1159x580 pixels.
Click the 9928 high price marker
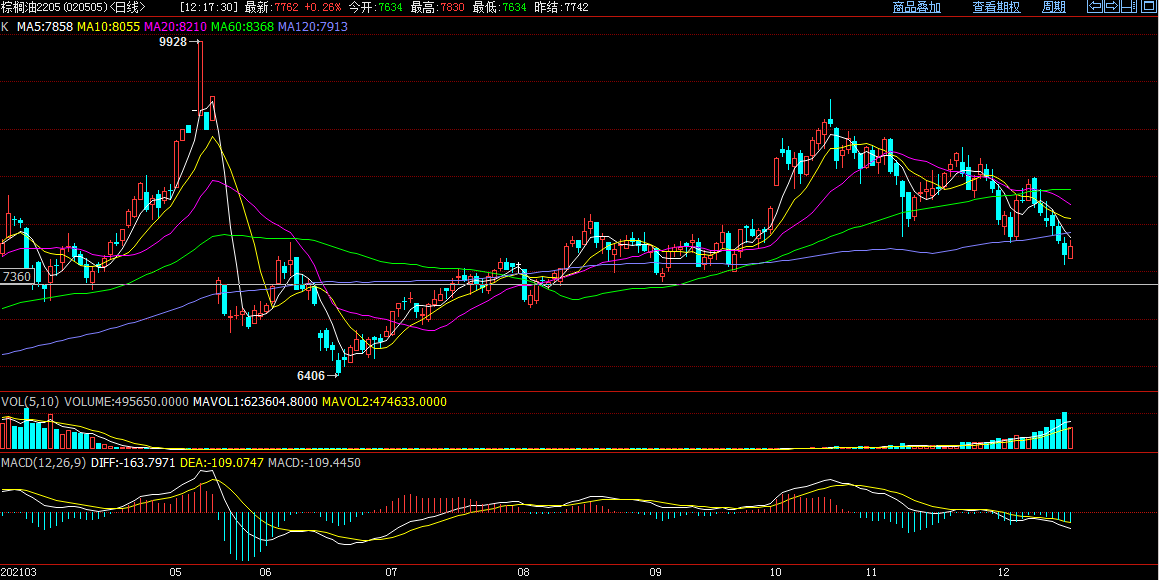click(x=173, y=43)
